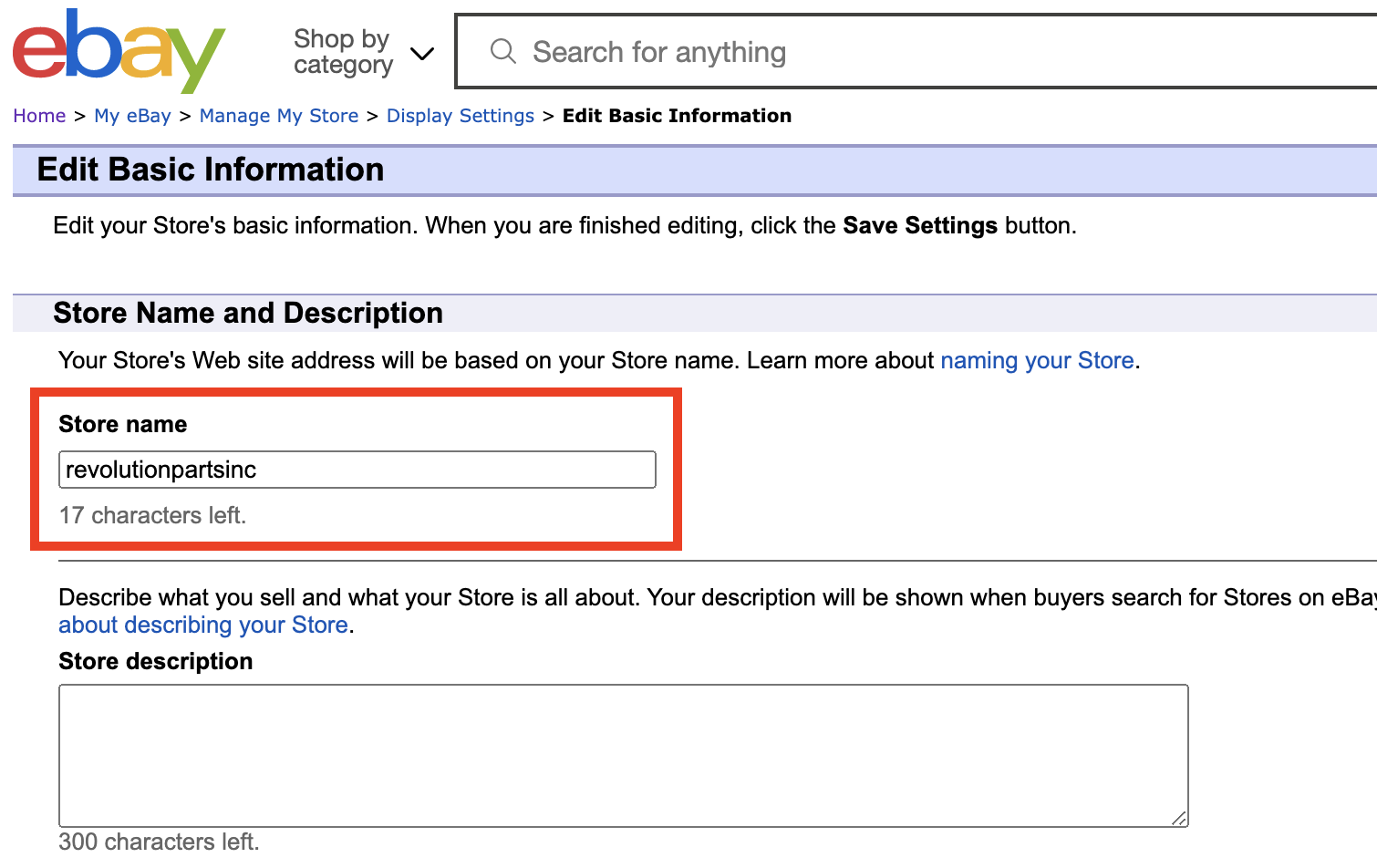Open the My eBay breadcrumb link
1377x868 pixels.
click(132, 116)
